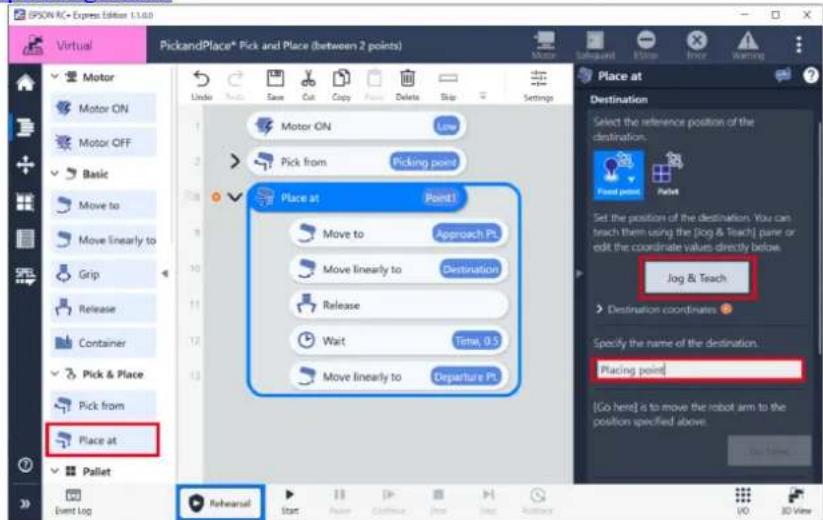Viewport: 823px width, 520px height.
Task: Open the SPEL sidebar icon
Action: tap(25, 276)
